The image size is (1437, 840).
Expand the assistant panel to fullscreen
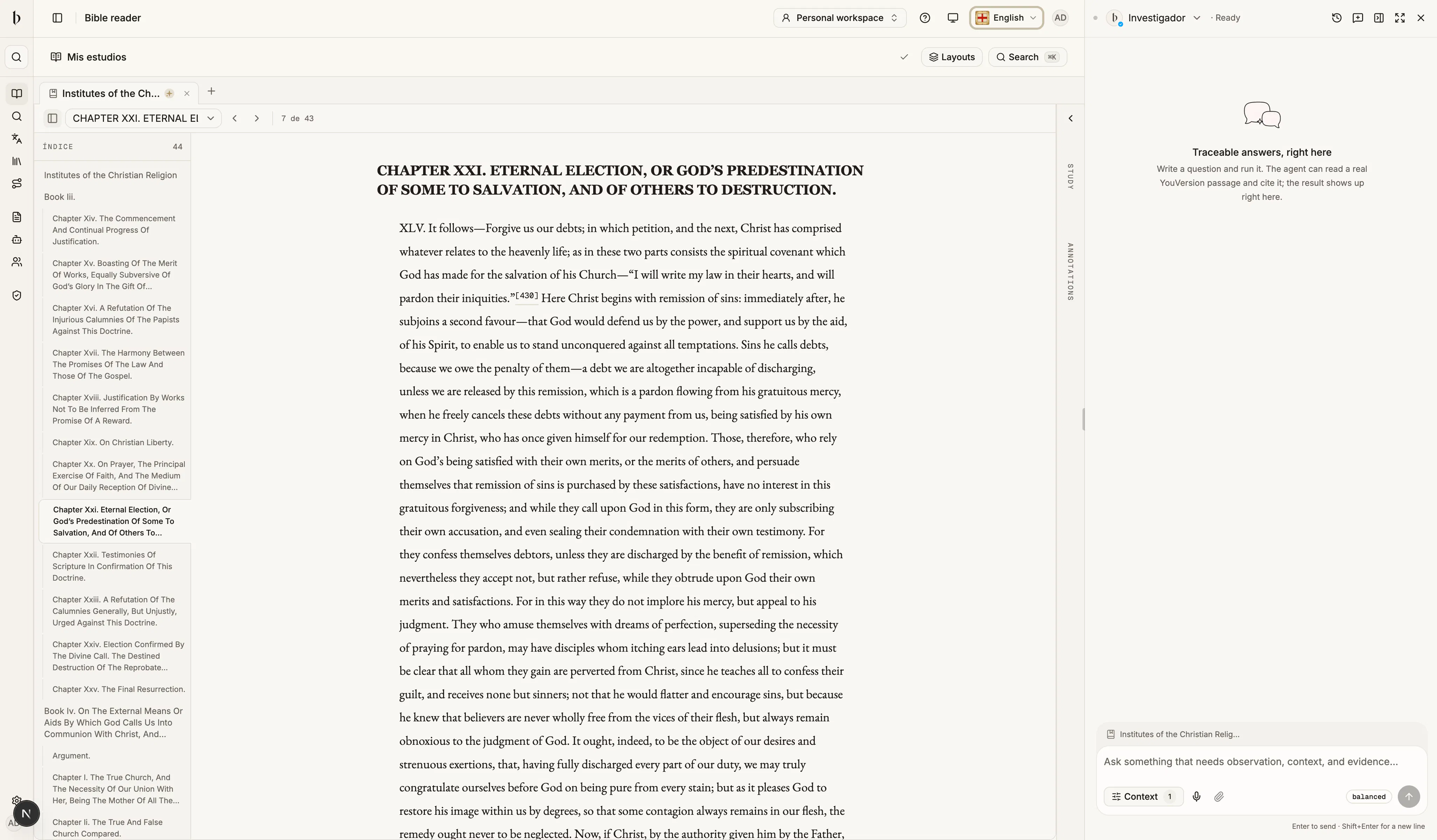point(1400,18)
